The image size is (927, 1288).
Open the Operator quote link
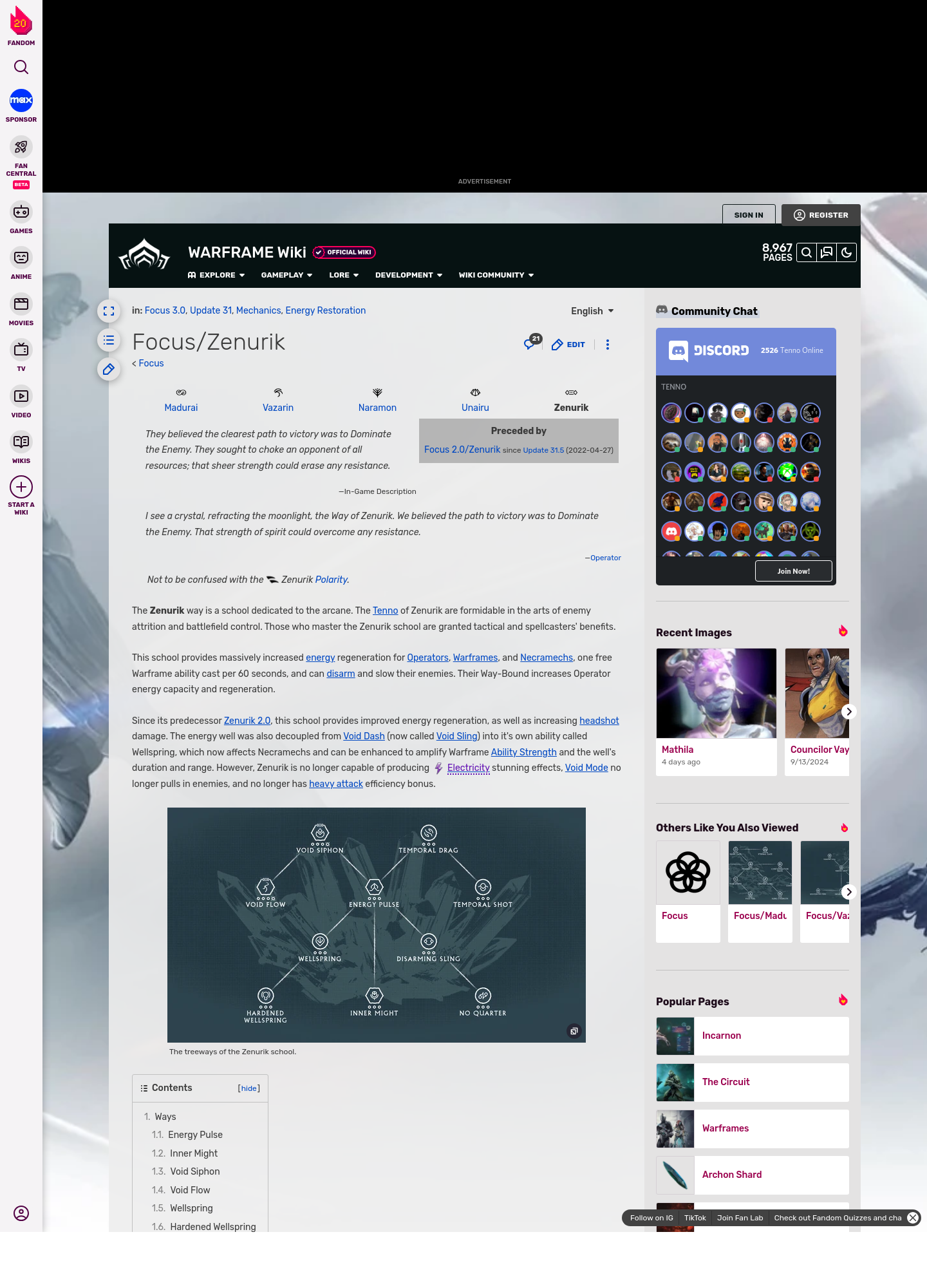click(x=606, y=558)
